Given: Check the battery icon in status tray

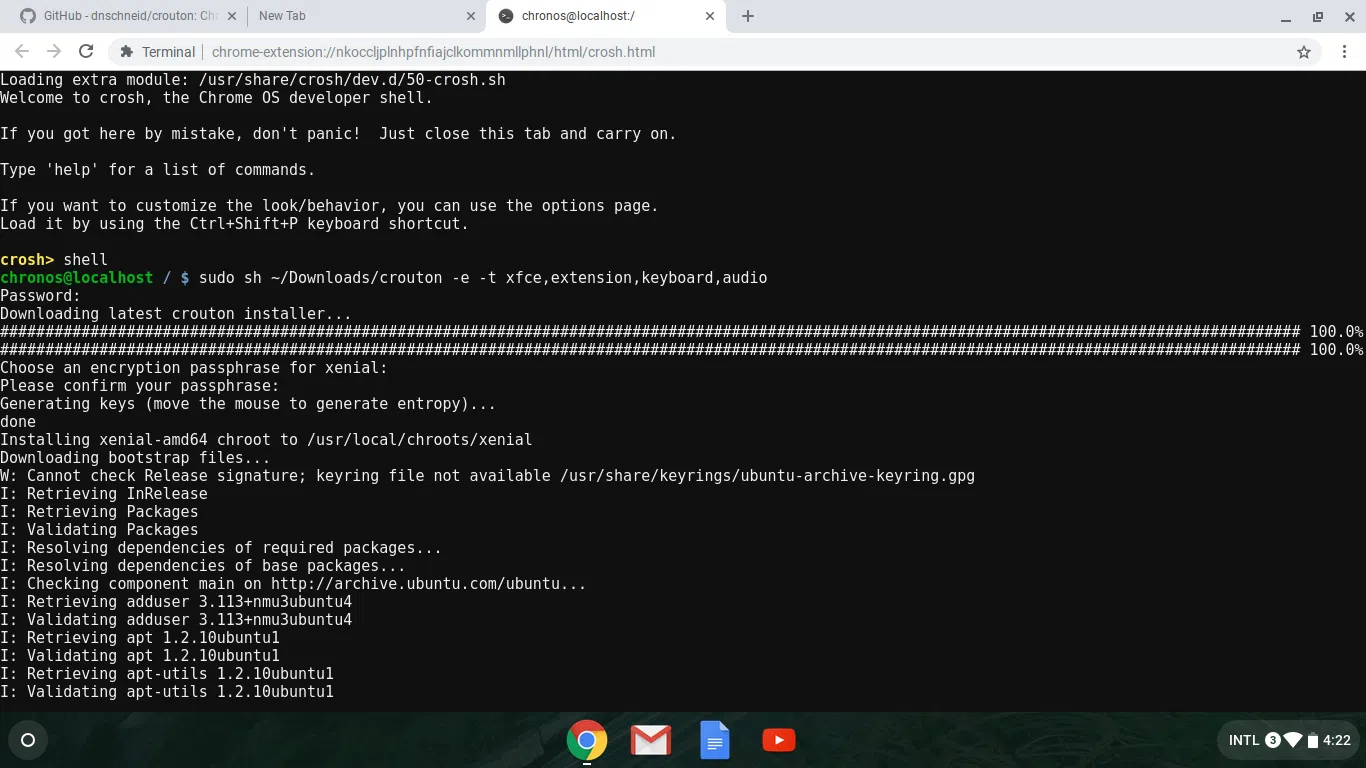Looking at the screenshot, I should click(x=1311, y=740).
